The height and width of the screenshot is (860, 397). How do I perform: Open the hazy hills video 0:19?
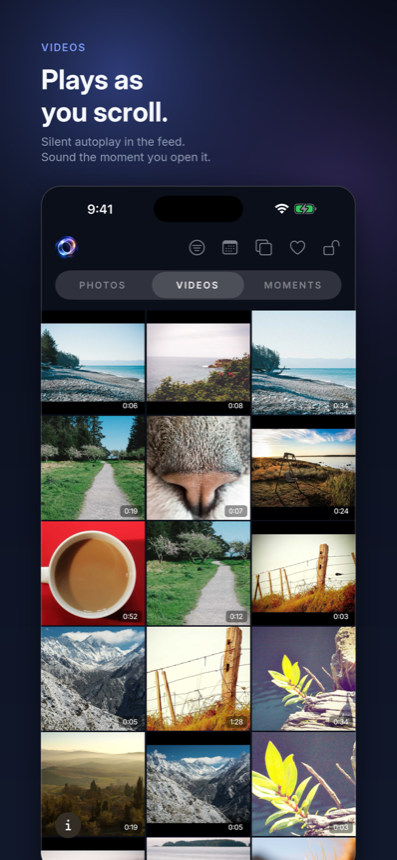point(93,784)
